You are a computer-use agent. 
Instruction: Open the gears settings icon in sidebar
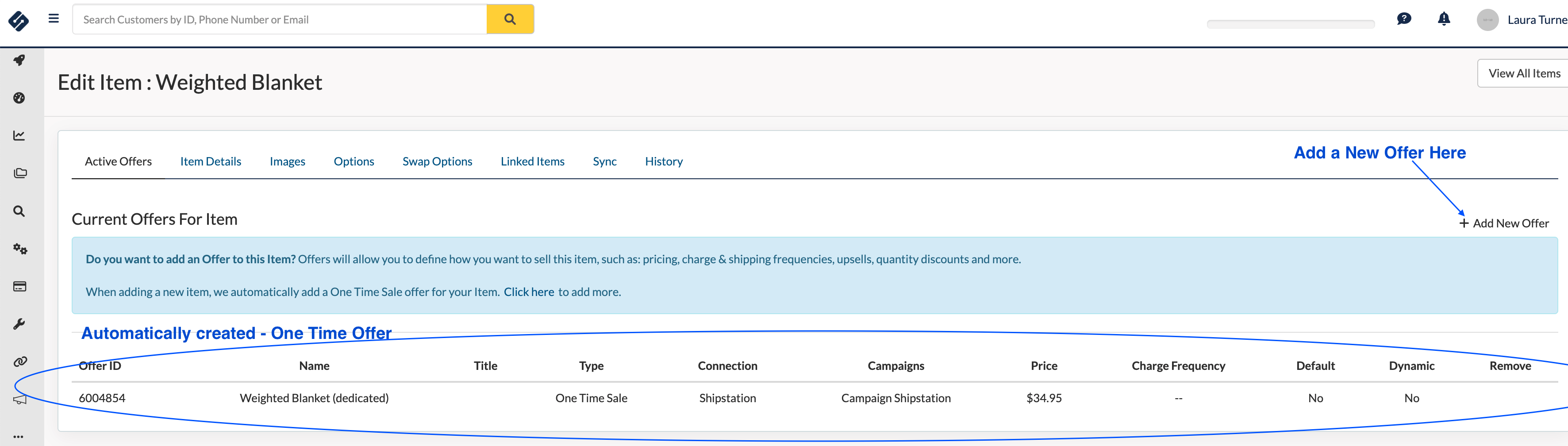pyautogui.click(x=19, y=249)
